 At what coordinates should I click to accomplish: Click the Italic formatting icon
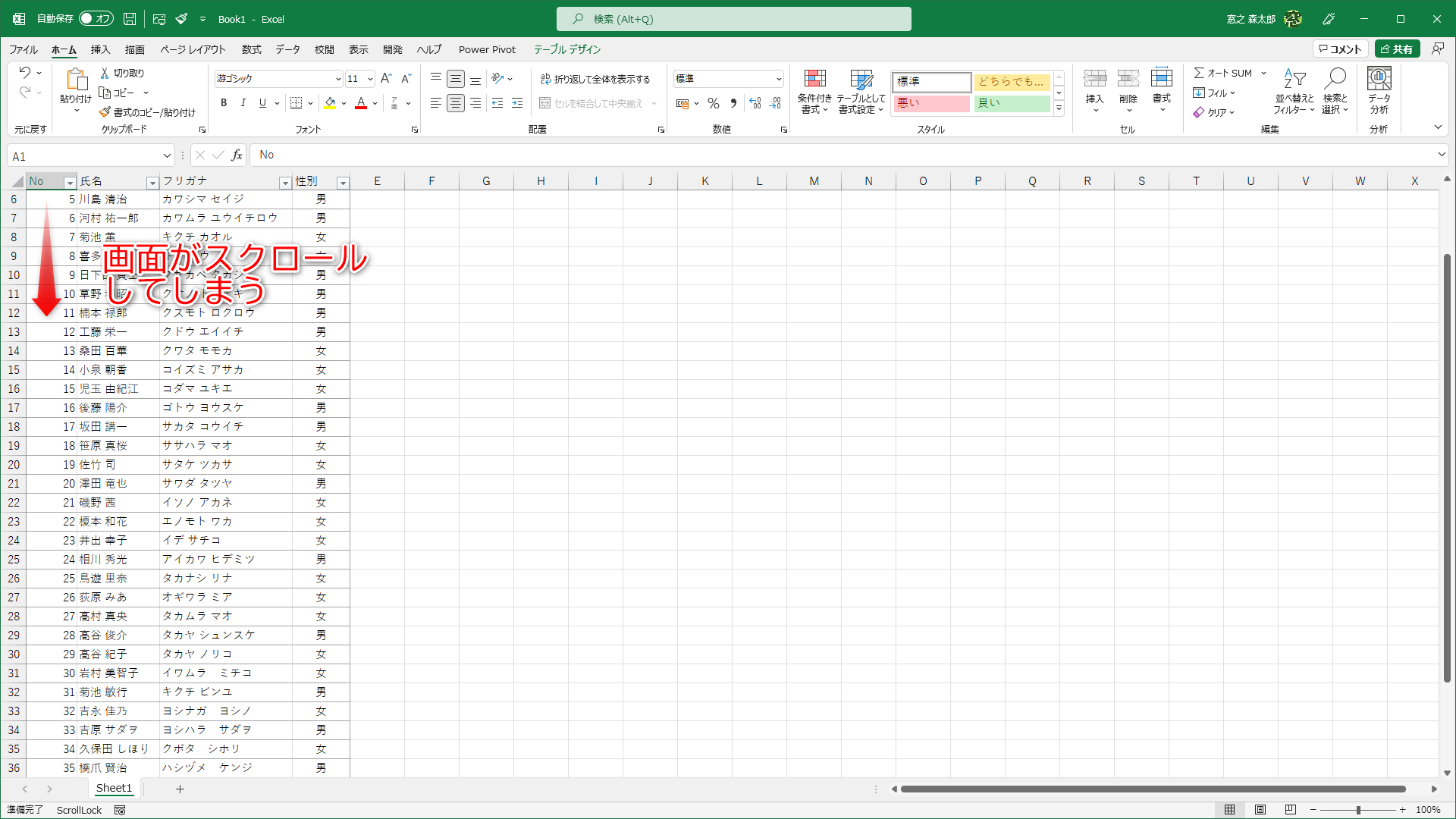pos(243,103)
